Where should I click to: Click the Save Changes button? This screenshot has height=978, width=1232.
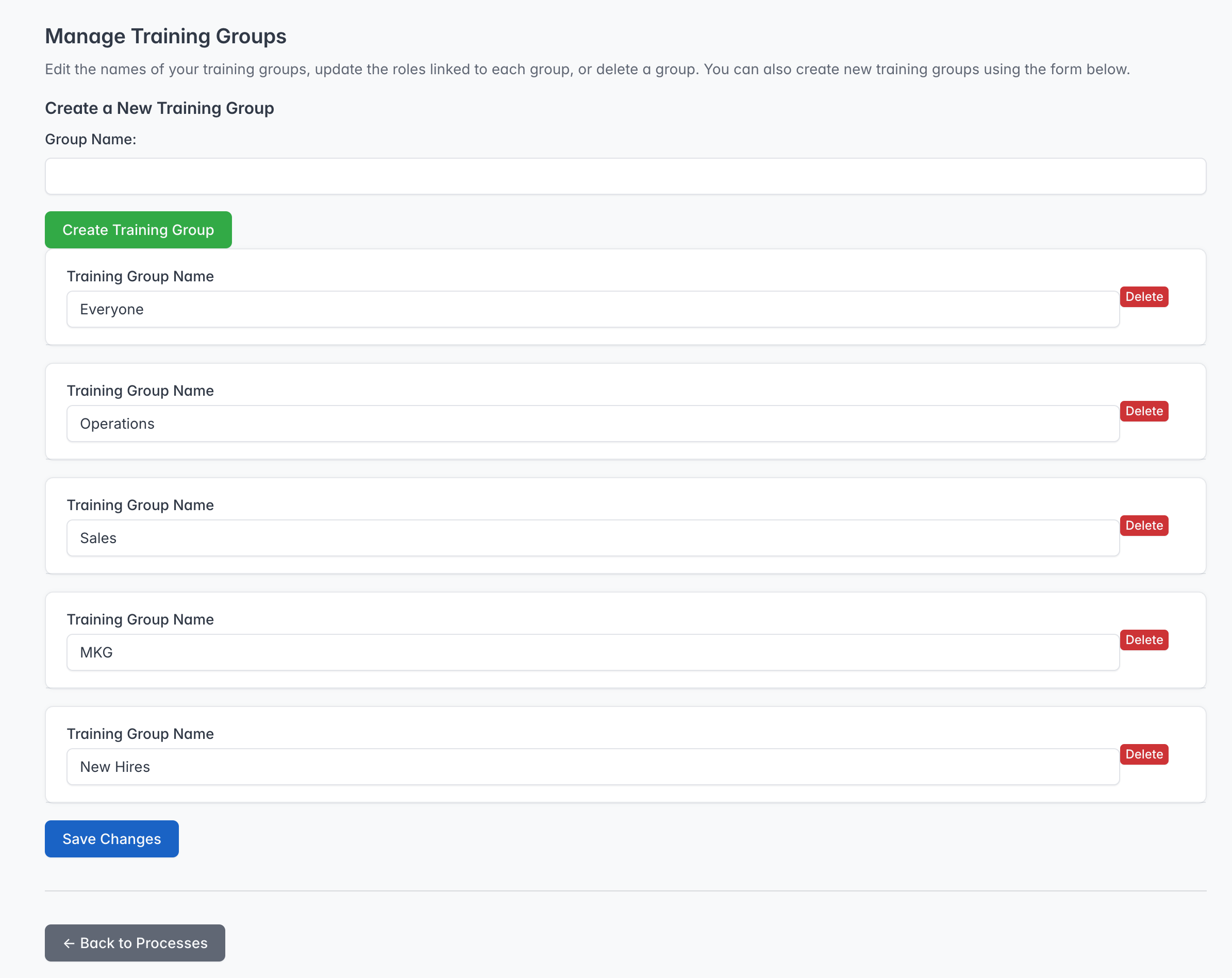click(x=111, y=838)
